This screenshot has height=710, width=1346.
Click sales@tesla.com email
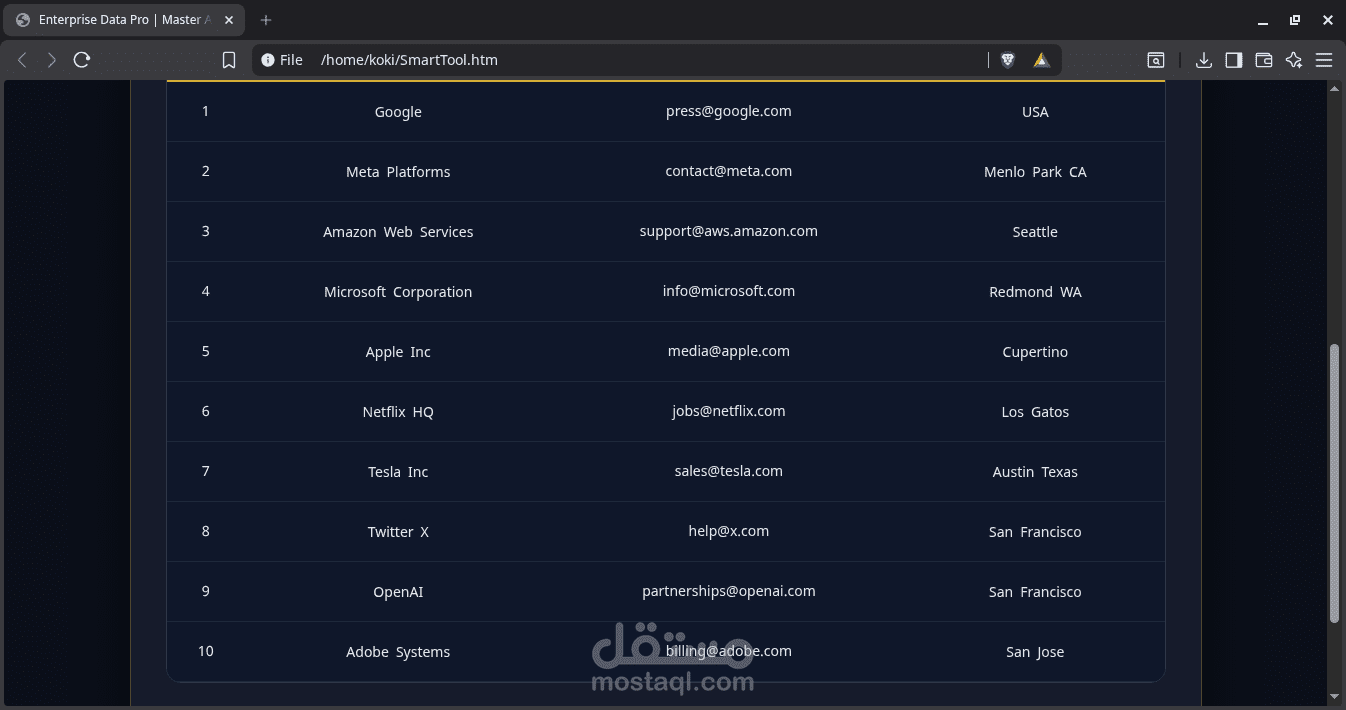728,471
